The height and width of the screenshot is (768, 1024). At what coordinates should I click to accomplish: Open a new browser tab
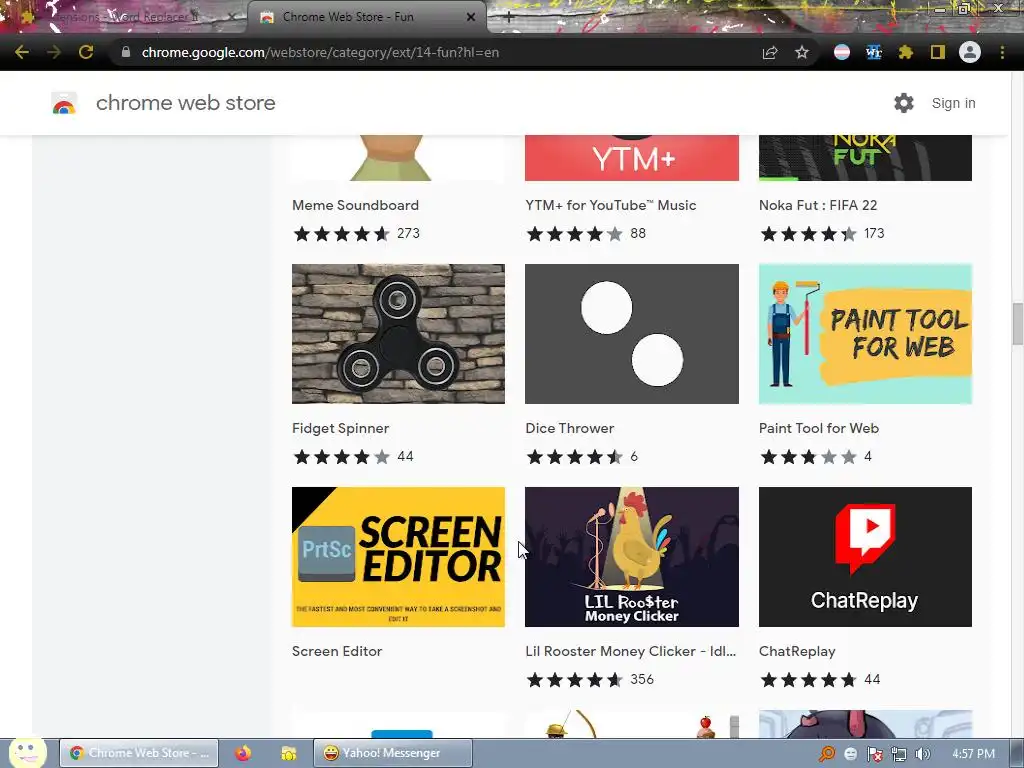click(509, 18)
